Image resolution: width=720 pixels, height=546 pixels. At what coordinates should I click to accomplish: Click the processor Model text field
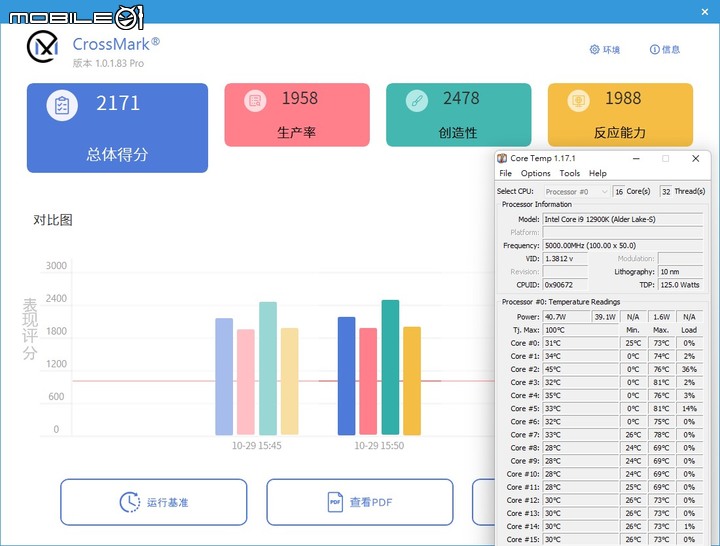pyautogui.click(x=623, y=220)
